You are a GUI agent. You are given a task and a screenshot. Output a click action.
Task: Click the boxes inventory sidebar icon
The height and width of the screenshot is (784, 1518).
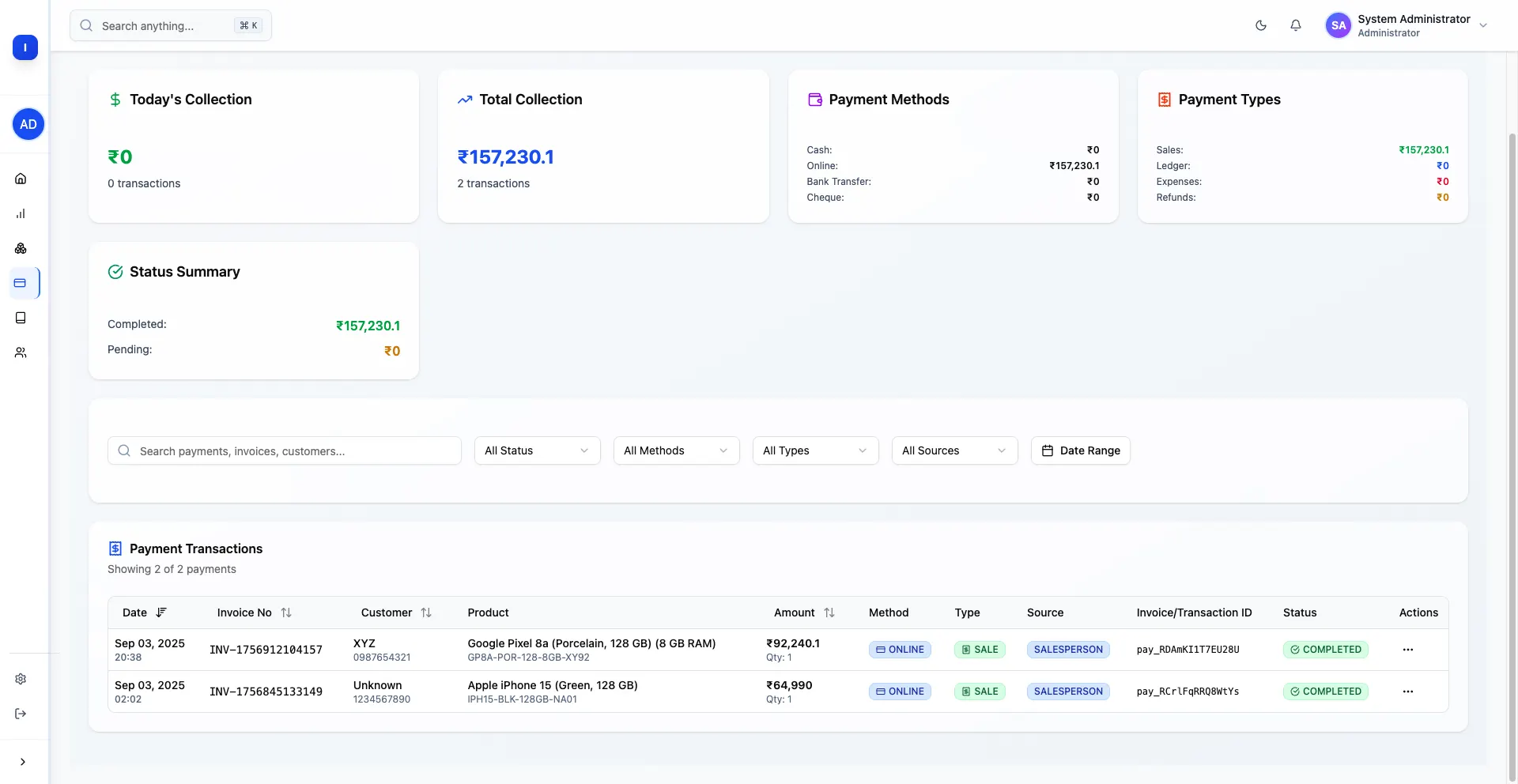tap(21, 248)
